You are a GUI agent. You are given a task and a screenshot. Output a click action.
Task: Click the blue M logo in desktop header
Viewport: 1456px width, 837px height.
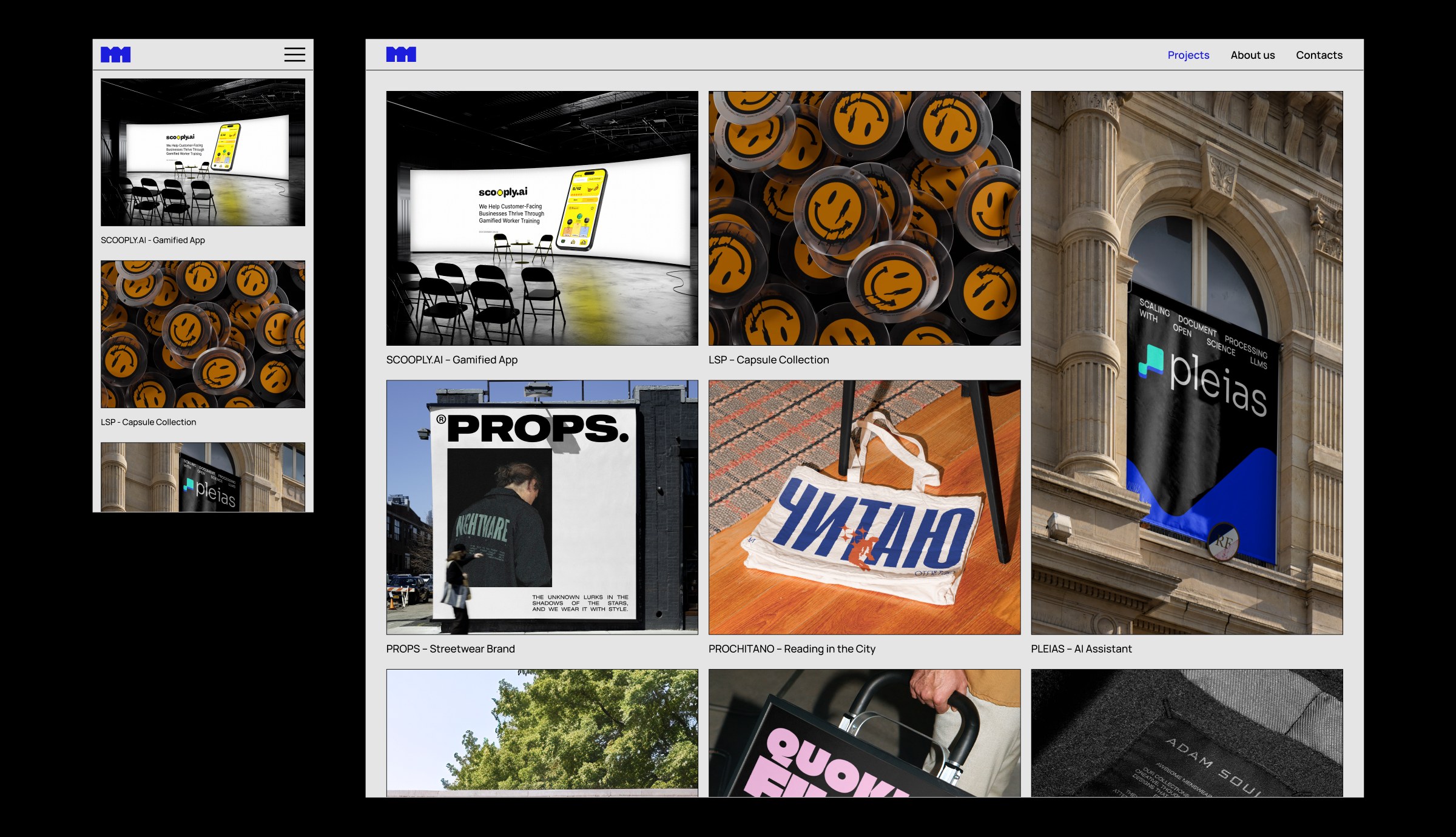point(401,55)
